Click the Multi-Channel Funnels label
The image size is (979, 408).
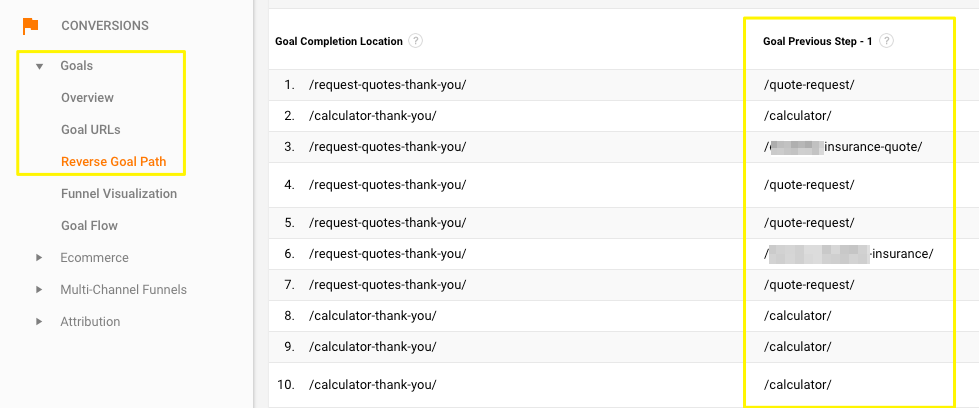coord(124,289)
